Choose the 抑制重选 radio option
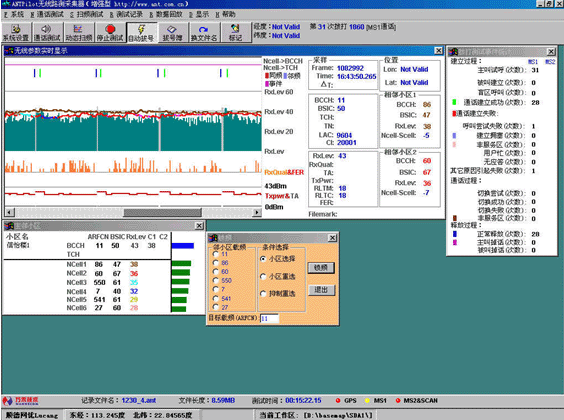Image resolution: width=564 pixels, height=420 pixels. [x=263, y=294]
